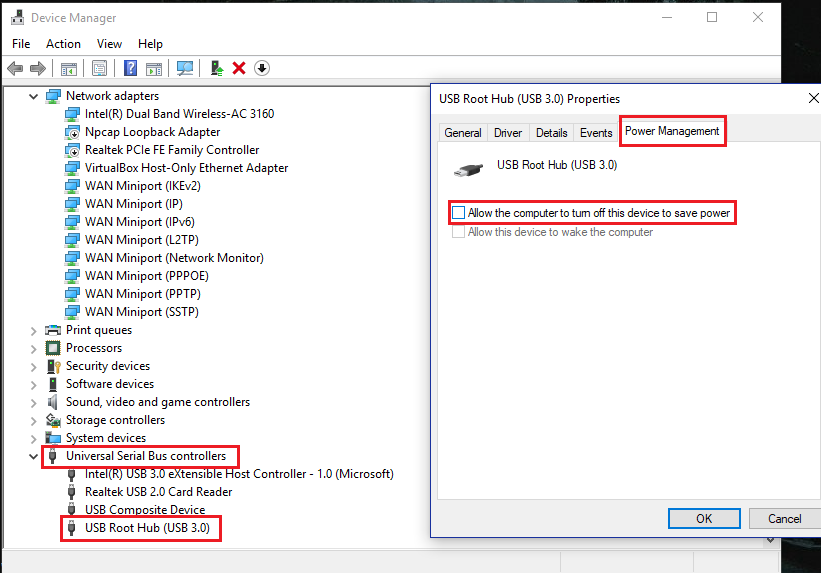Click the Npcap Loopback Adapter icon
The width and height of the screenshot is (821, 573).
pos(72,132)
